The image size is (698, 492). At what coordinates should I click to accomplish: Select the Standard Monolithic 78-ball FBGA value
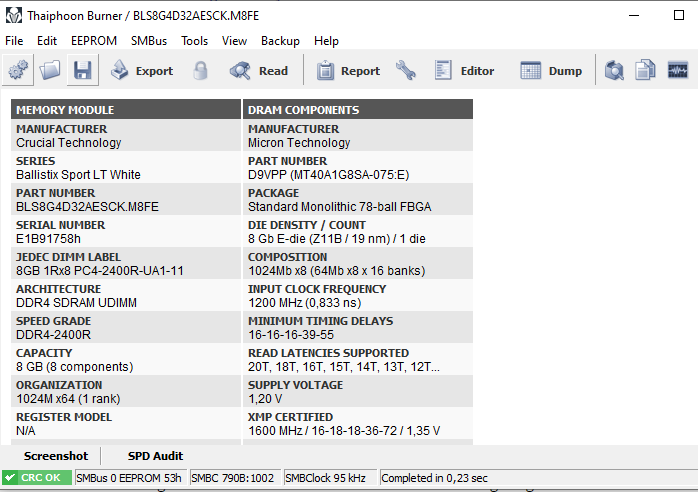[340, 207]
